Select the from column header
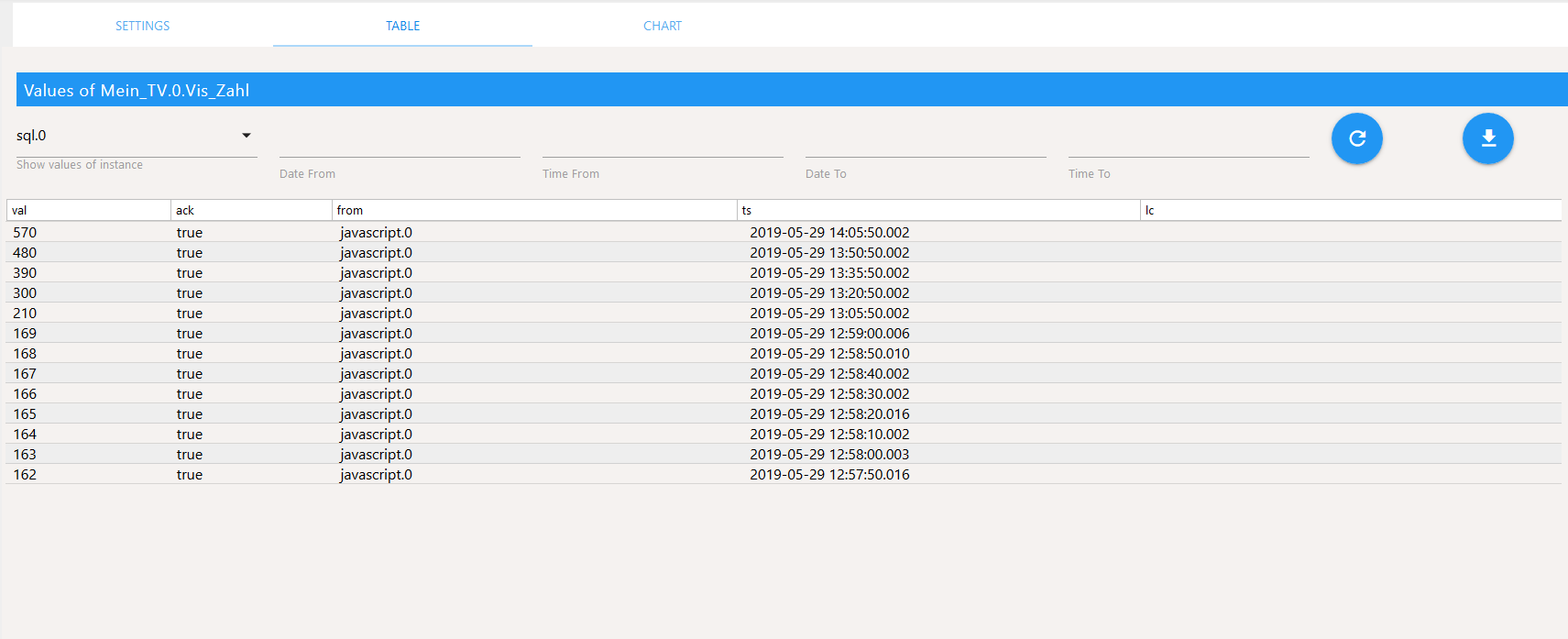The width and height of the screenshot is (1568, 639). click(534, 210)
